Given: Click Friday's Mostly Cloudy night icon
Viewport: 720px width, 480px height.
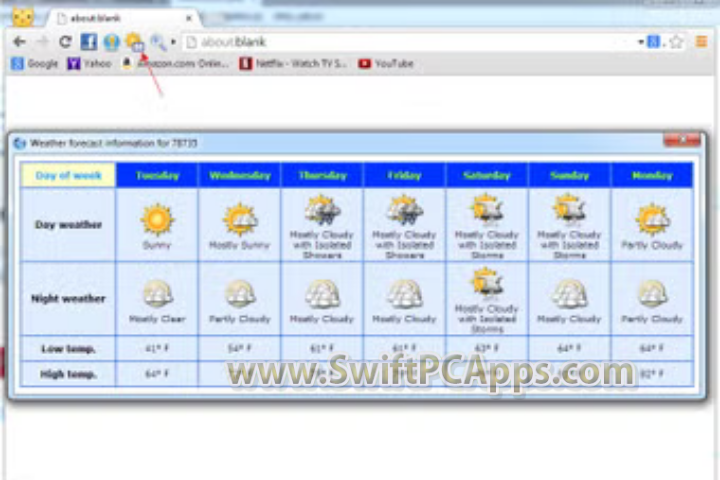Looking at the screenshot, I should 405,294.
